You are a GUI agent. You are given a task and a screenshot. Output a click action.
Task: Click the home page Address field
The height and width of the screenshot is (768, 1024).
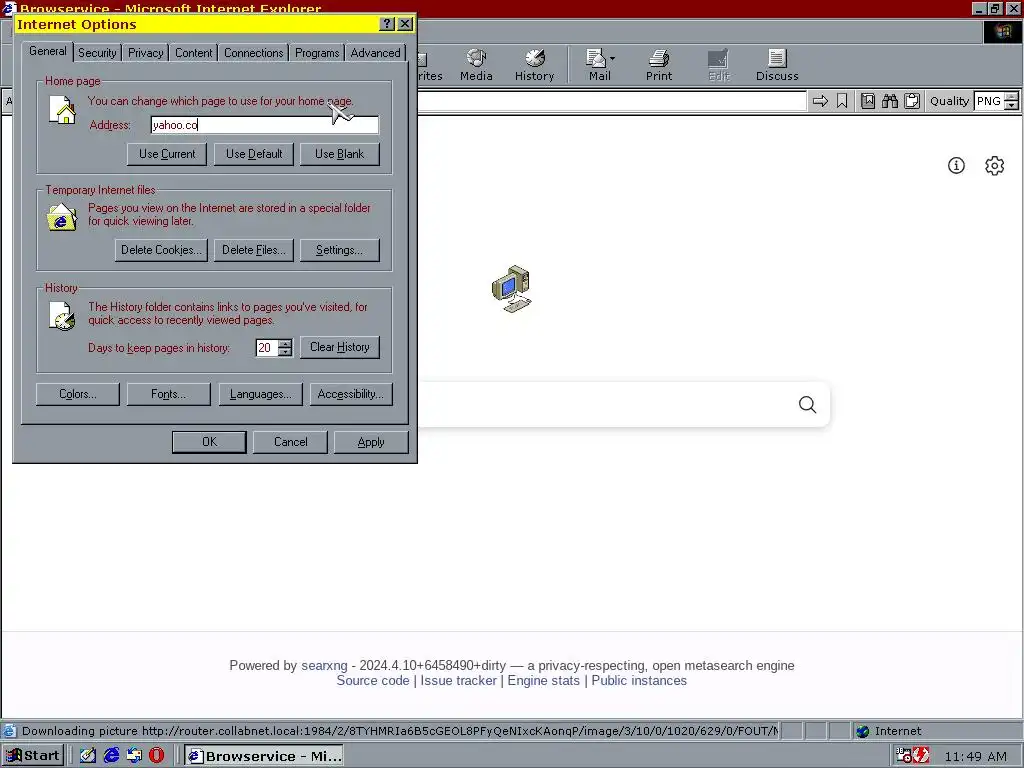coord(264,125)
